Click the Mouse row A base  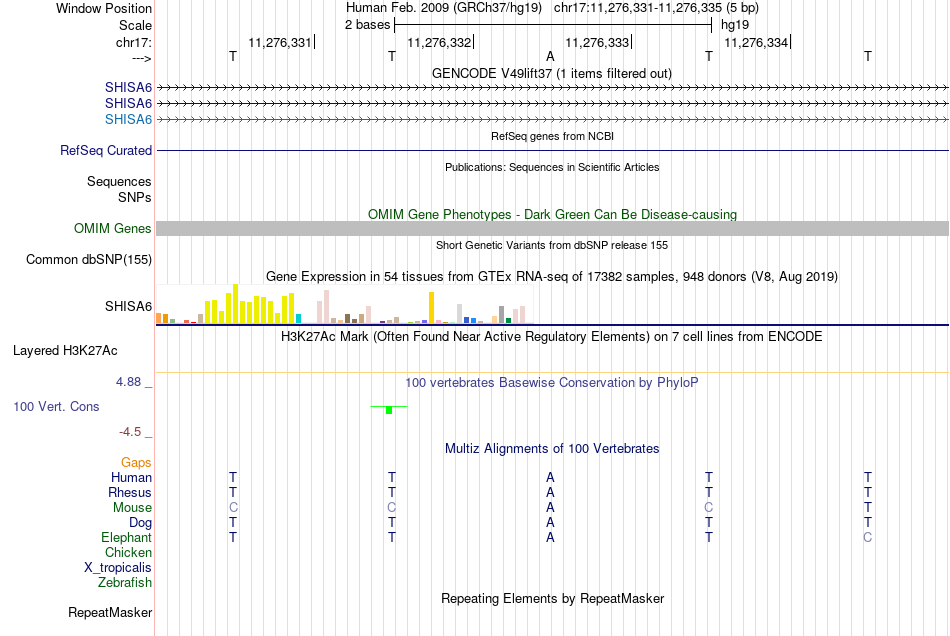[x=550, y=508]
